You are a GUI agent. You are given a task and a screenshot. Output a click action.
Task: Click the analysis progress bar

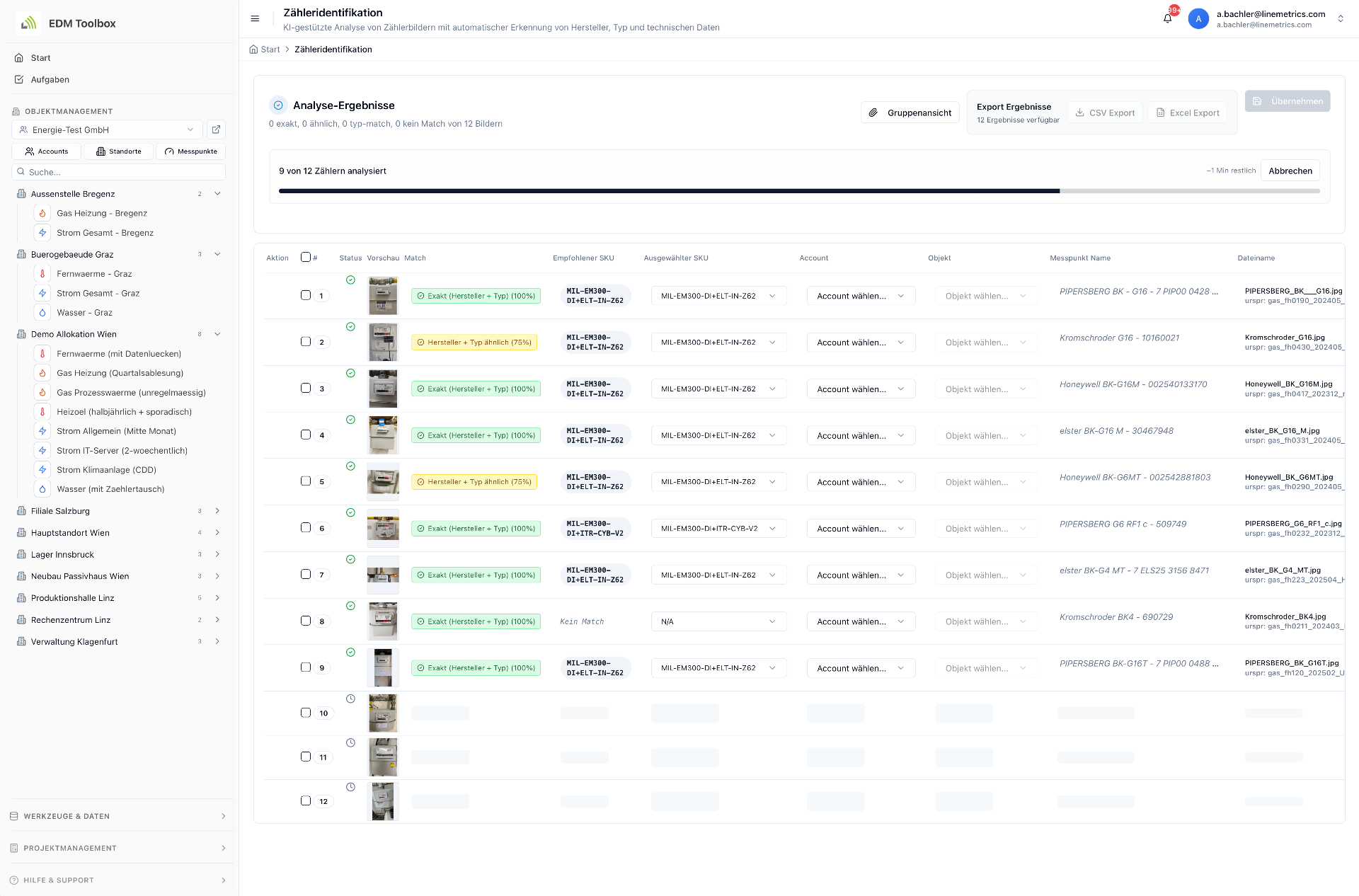[x=799, y=191]
